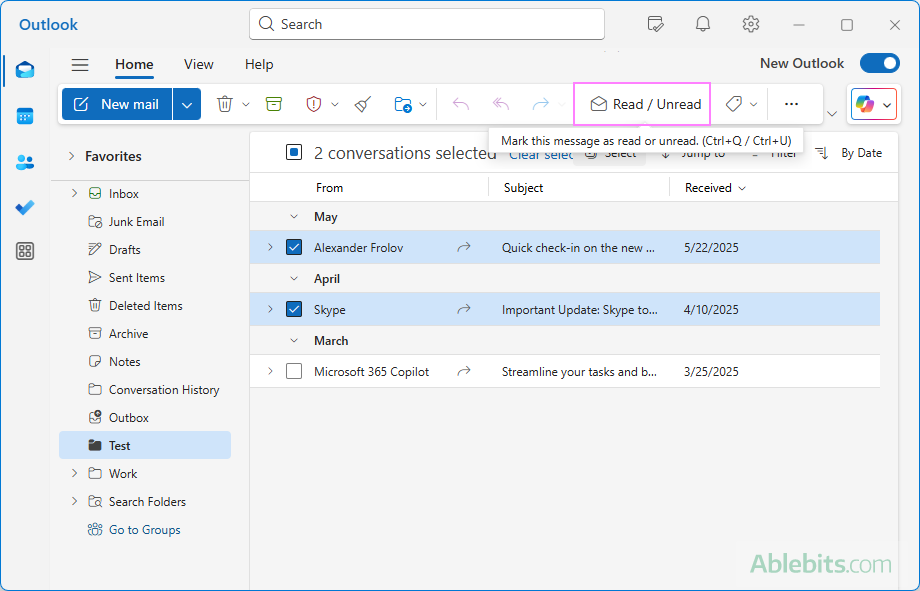Open the To Do checkmark icon
Viewport: 920px width, 591px height.
pyautogui.click(x=25, y=207)
